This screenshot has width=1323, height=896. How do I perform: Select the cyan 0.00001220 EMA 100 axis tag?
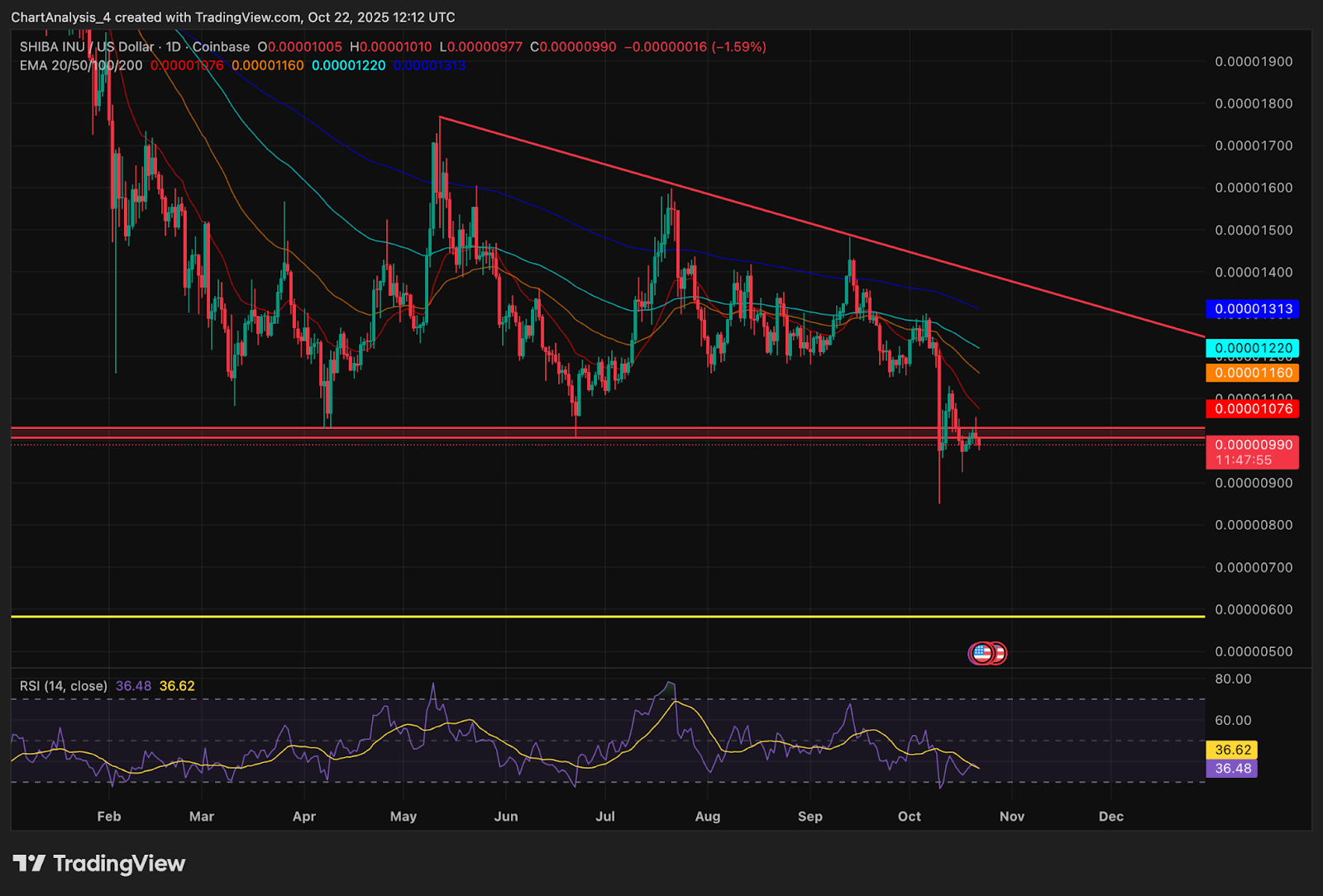click(1252, 348)
